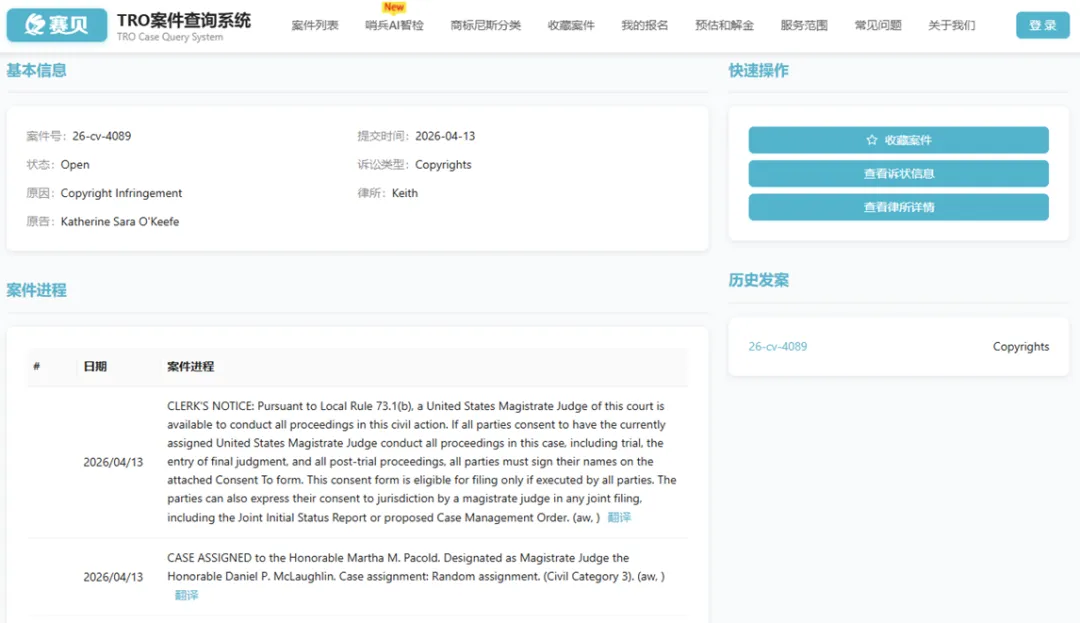The height and width of the screenshot is (623, 1080).
Task: Open 服务范围 in the navigation bar
Action: tap(804, 25)
